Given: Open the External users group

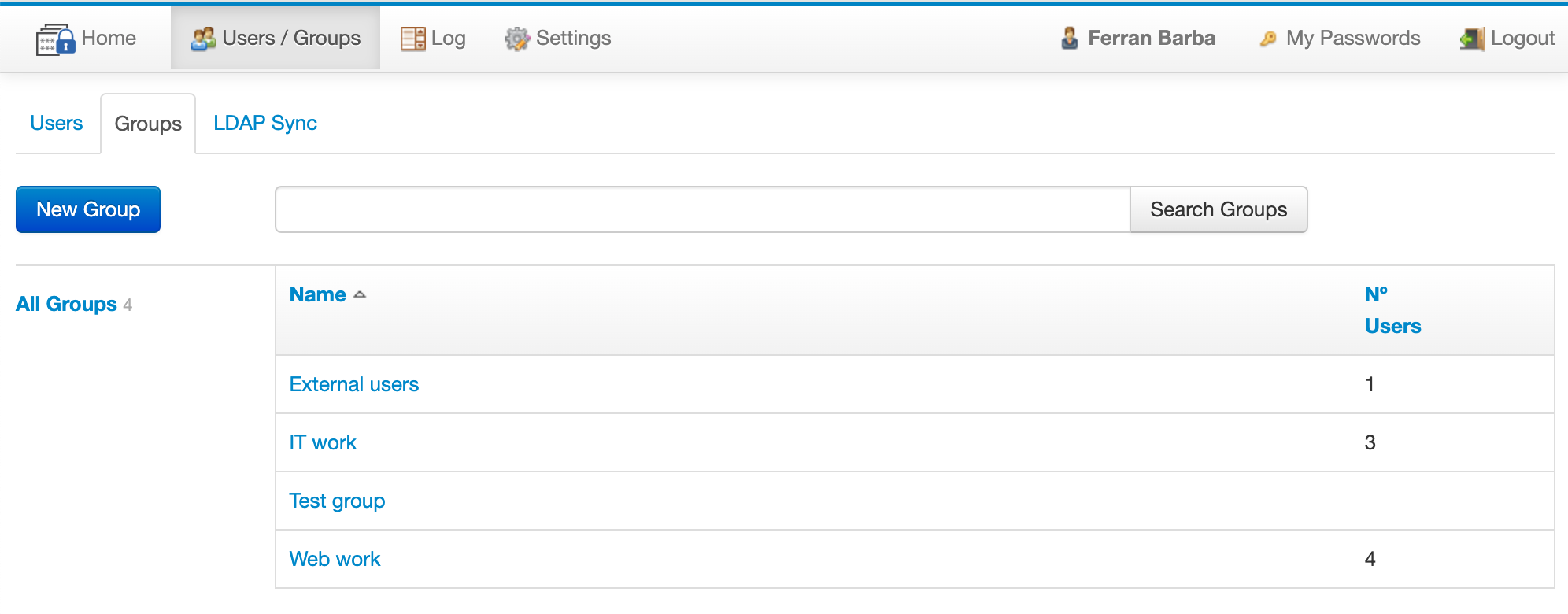Looking at the screenshot, I should coord(354,384).
